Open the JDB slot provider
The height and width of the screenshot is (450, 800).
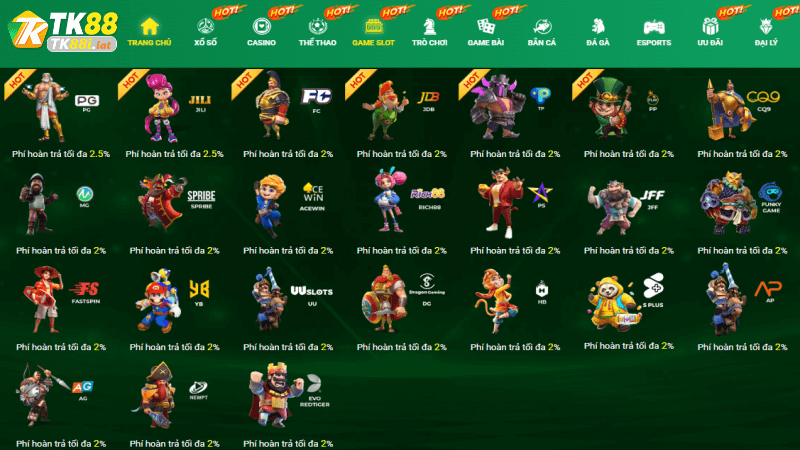pos(402,115)
